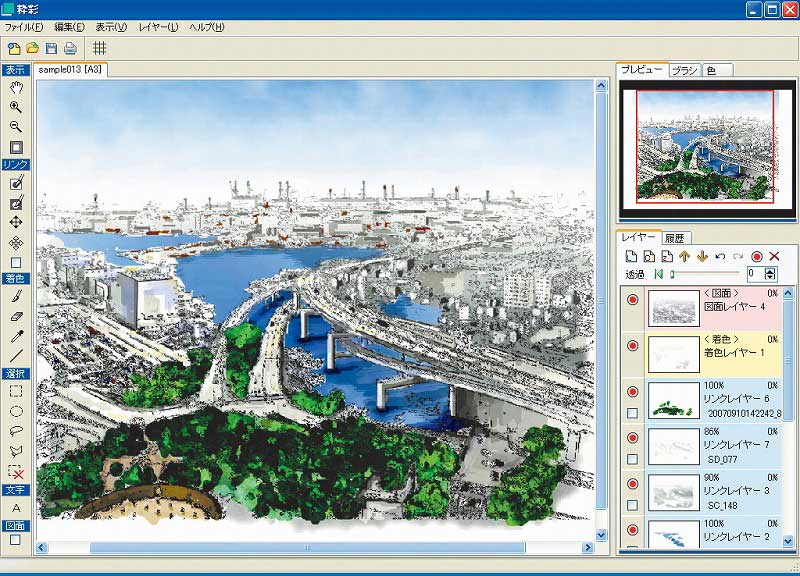Select the リンクレイヤー 3 layer thumbnail
Screen dimensions: 800x576
click(674, 491)
